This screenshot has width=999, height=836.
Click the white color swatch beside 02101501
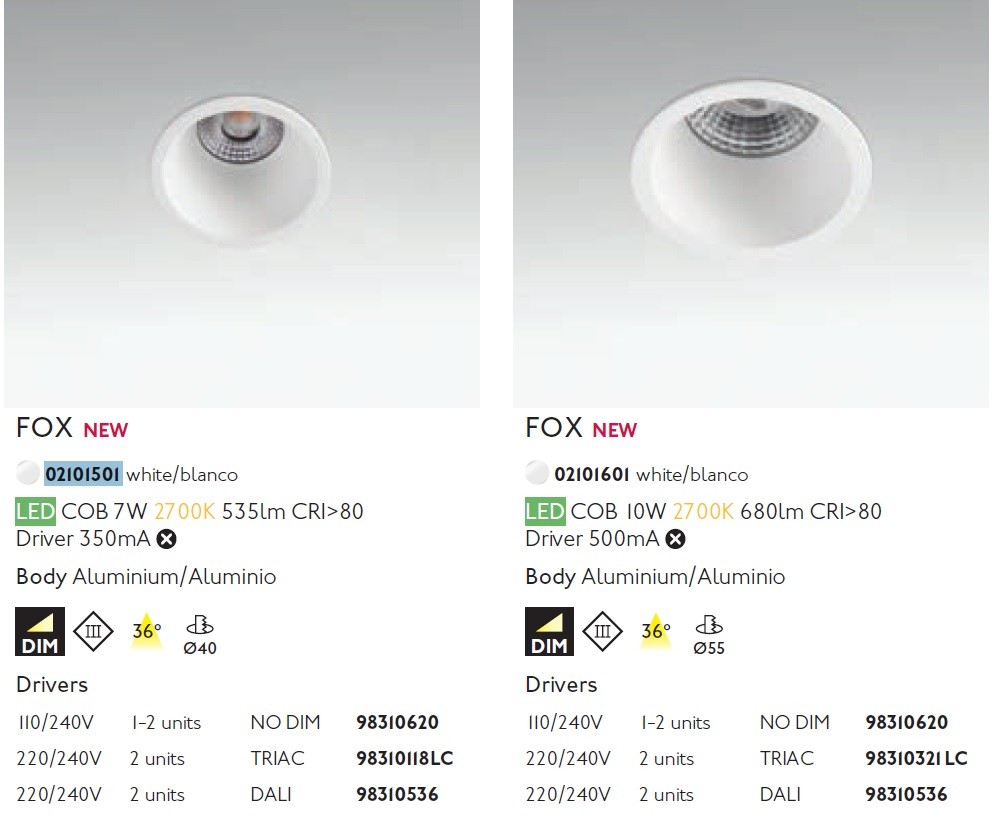[28, 473]
